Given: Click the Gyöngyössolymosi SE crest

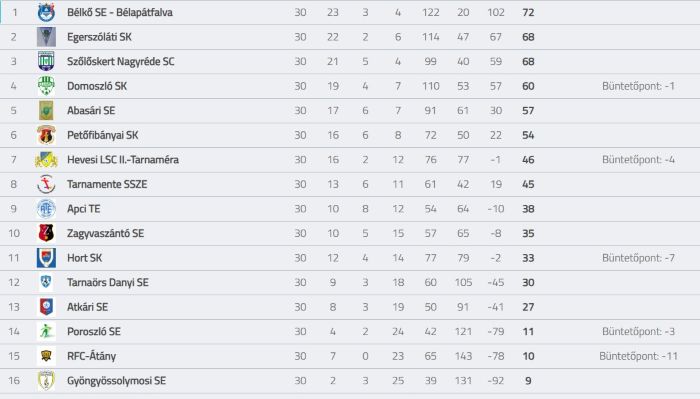Looking at the screenshot, I should (x=46, y=380).
